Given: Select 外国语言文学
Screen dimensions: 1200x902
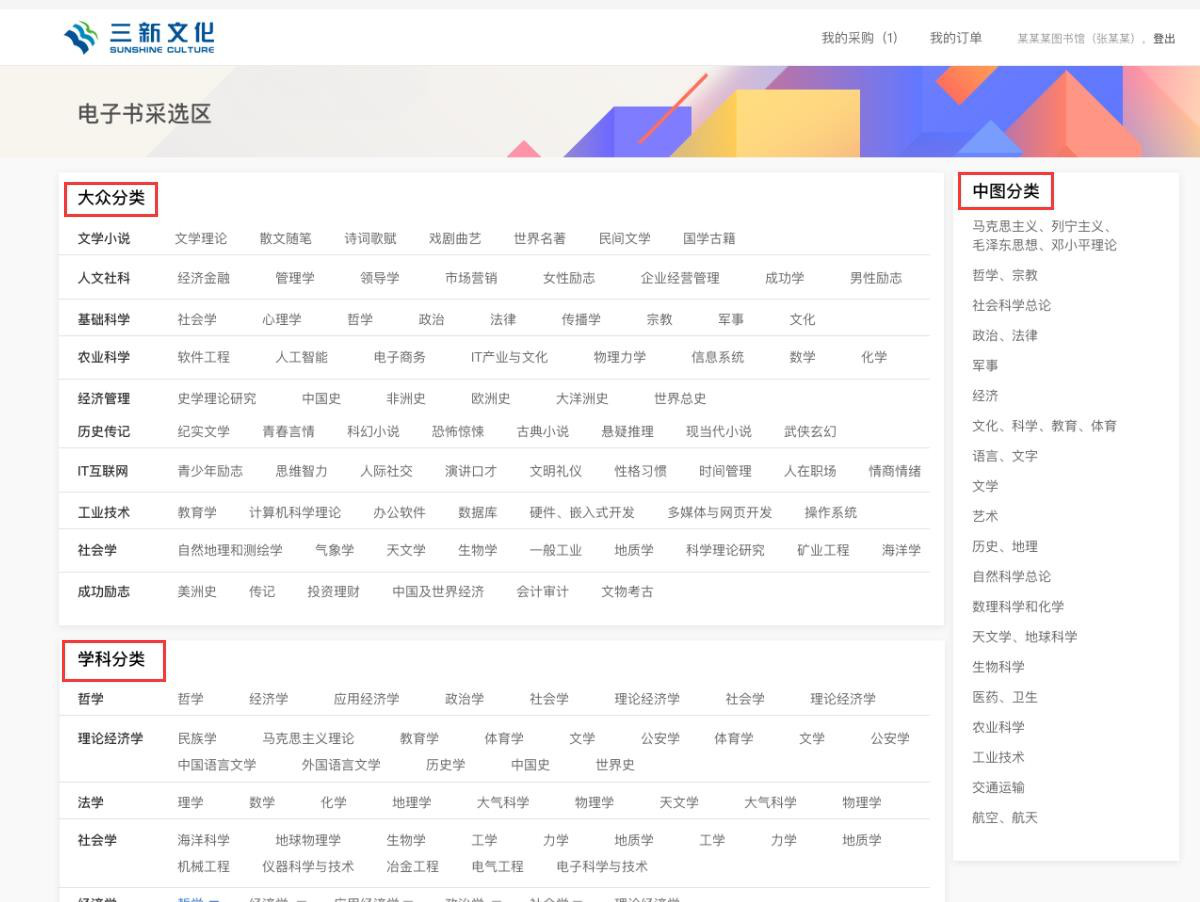Looking at the screenshot, I should (341, 764).
